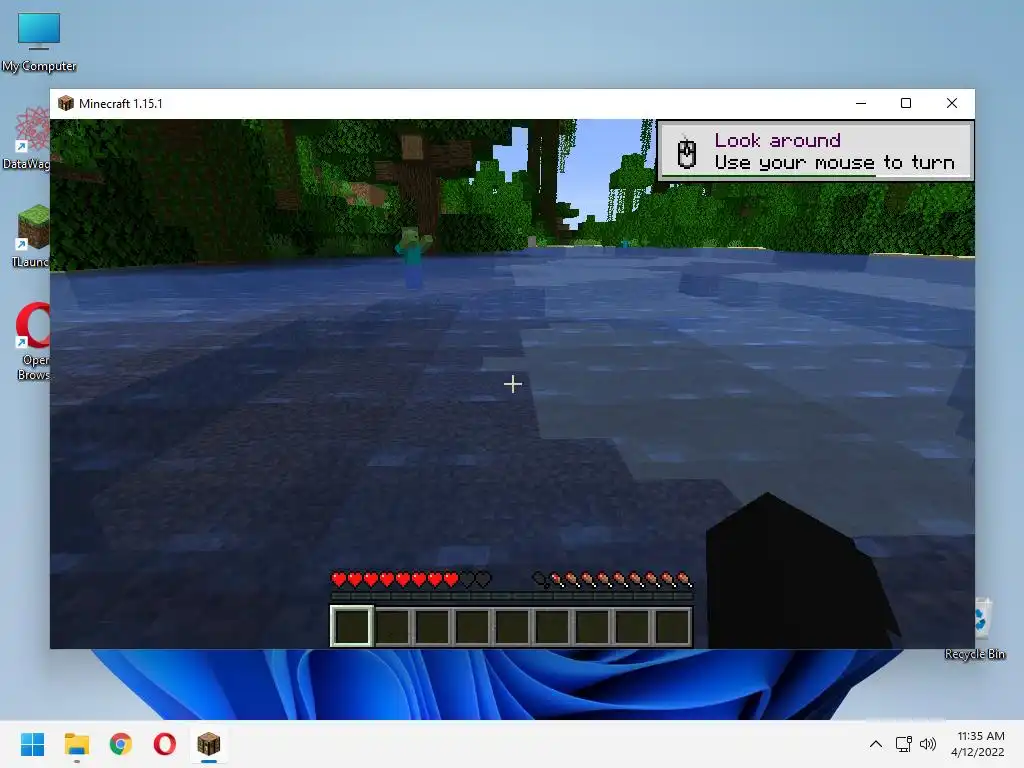The image size is (1024, 768).
Task: Click the Minecraft taskbar icon
Action: click(x=209, y=744)
